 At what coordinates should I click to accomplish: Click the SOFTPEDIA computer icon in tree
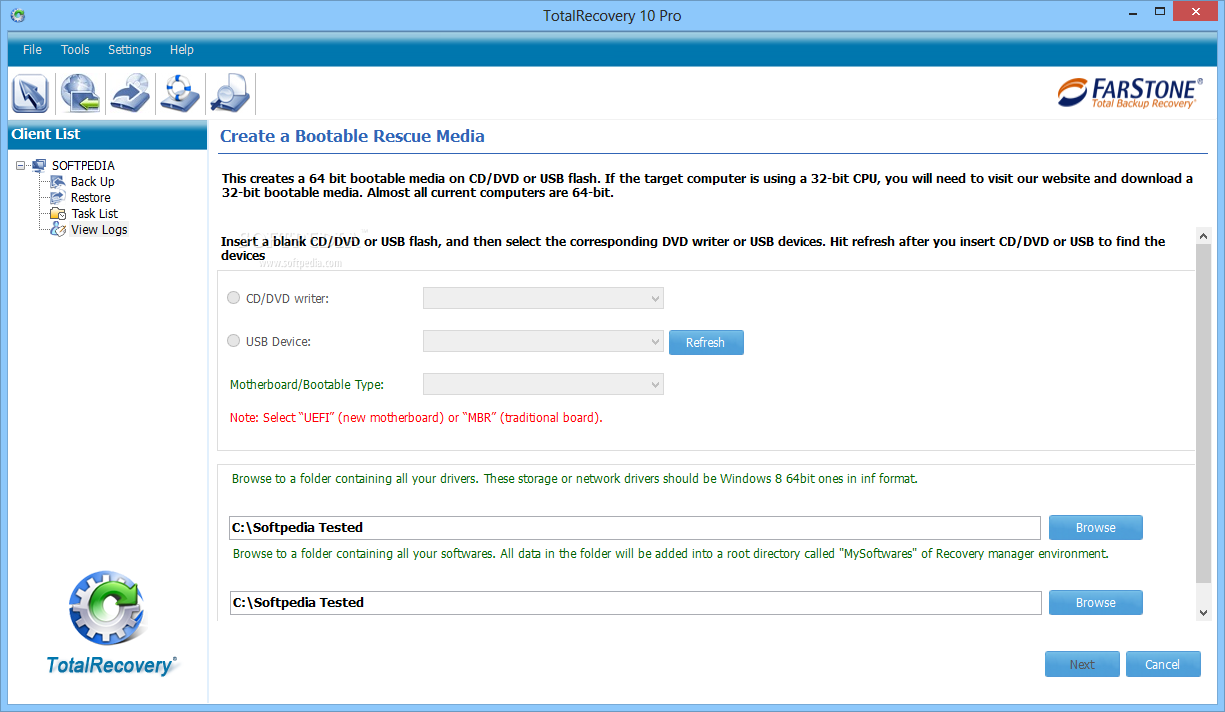39,165
